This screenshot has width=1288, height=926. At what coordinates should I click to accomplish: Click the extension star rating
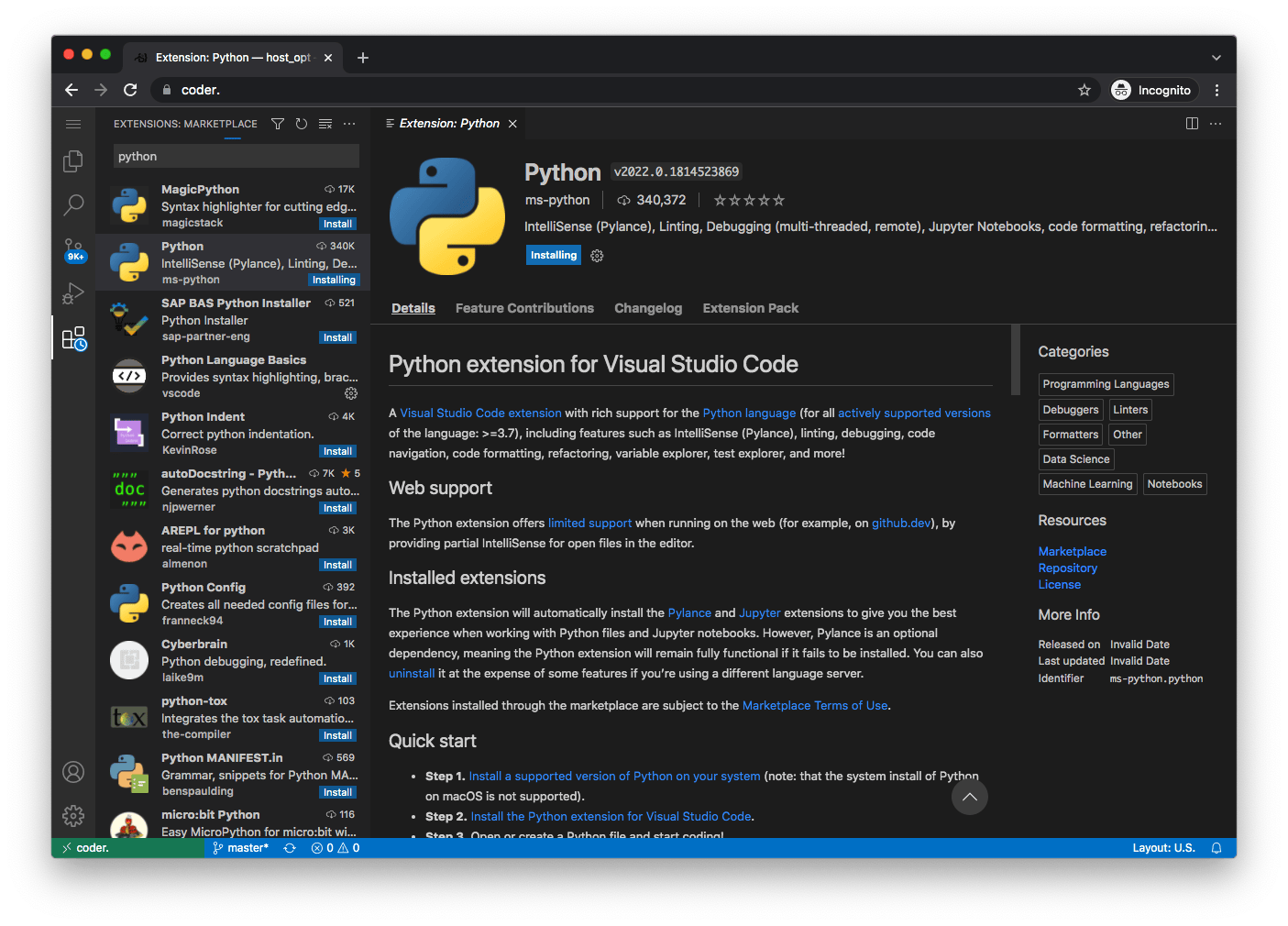pos(749,200)
